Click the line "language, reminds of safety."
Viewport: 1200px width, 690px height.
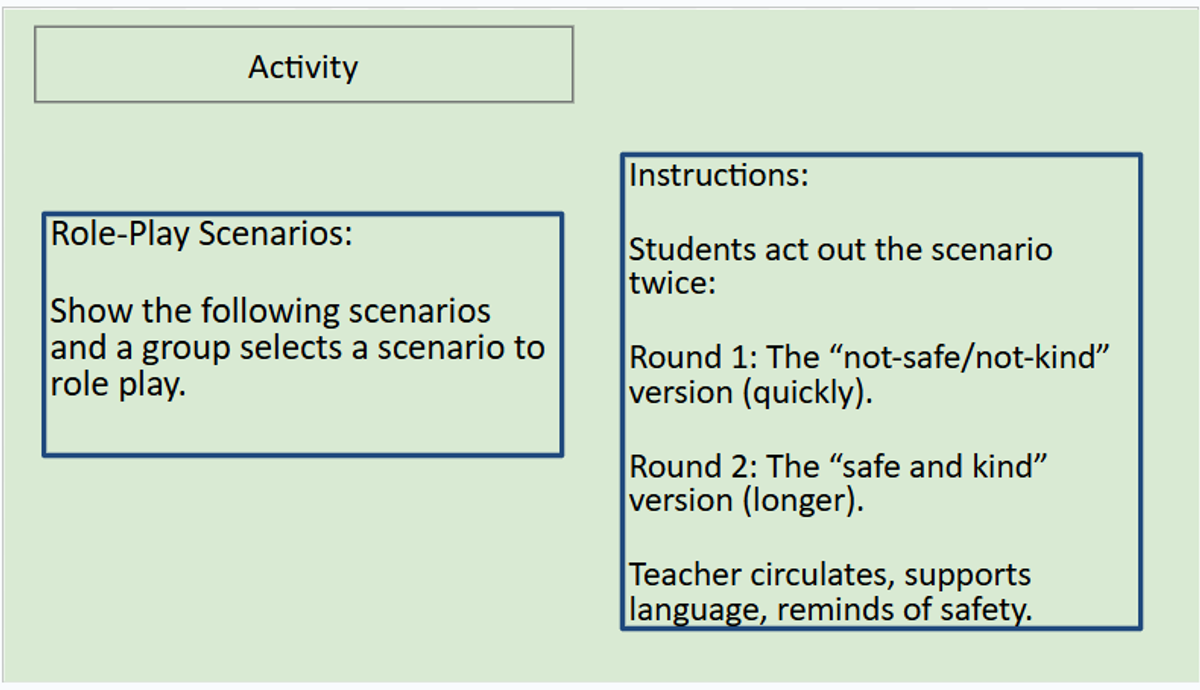830,610
